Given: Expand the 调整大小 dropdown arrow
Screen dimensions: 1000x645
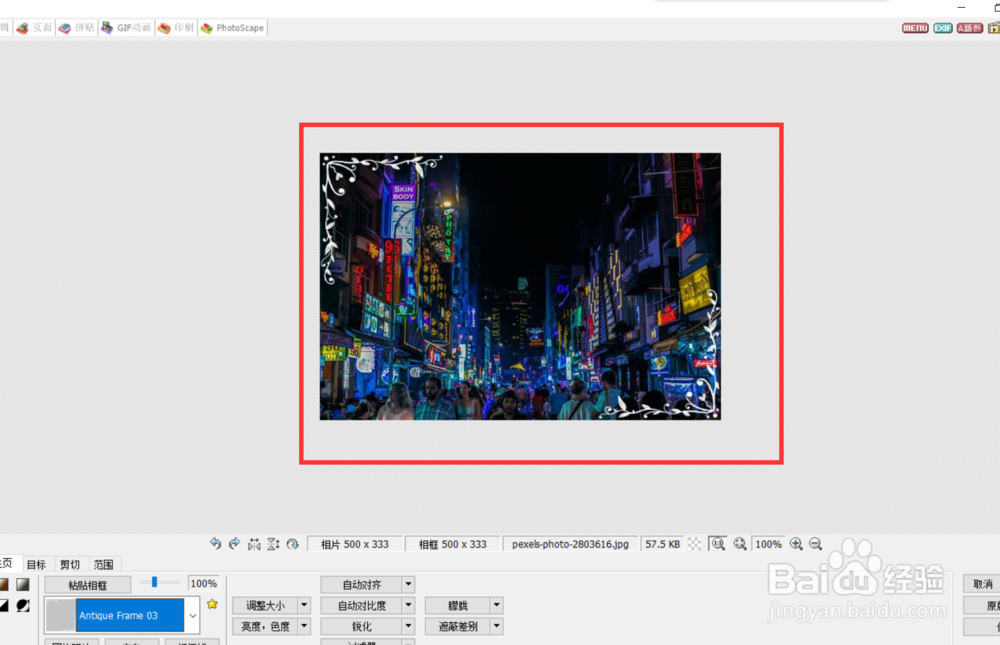Looking at the screenshot, I should (304, 605).
